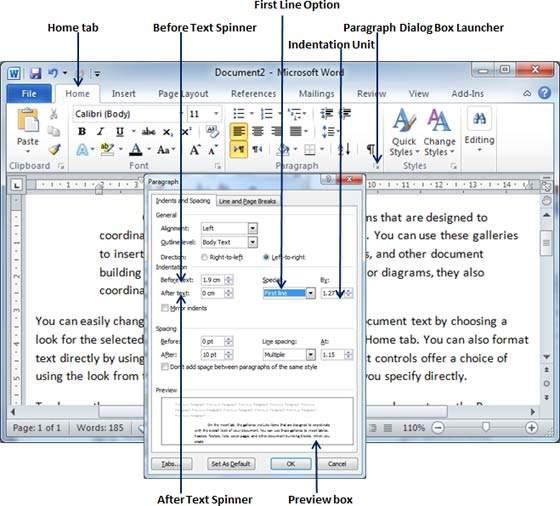Center align text with ribbon icon

point(258,131)
